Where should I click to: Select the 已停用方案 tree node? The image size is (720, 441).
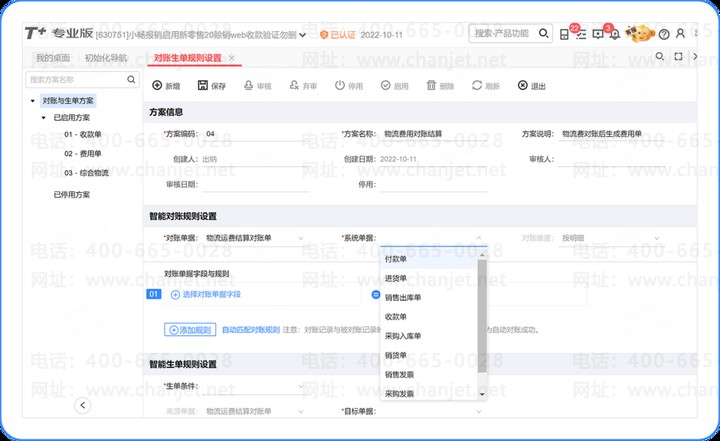click(x=72, y=194)
